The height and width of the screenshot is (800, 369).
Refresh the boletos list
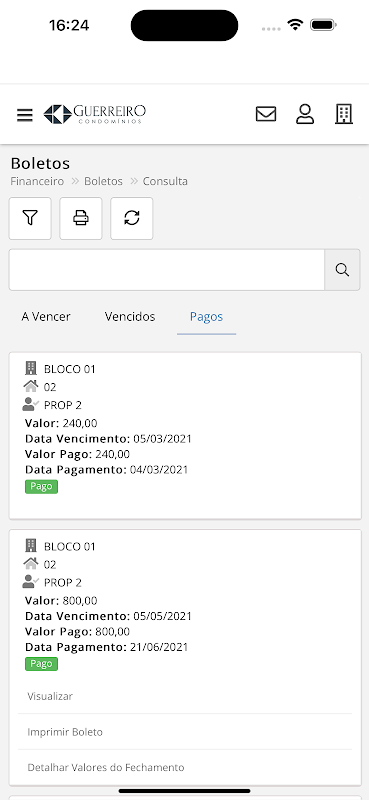(x=132, y=218)
